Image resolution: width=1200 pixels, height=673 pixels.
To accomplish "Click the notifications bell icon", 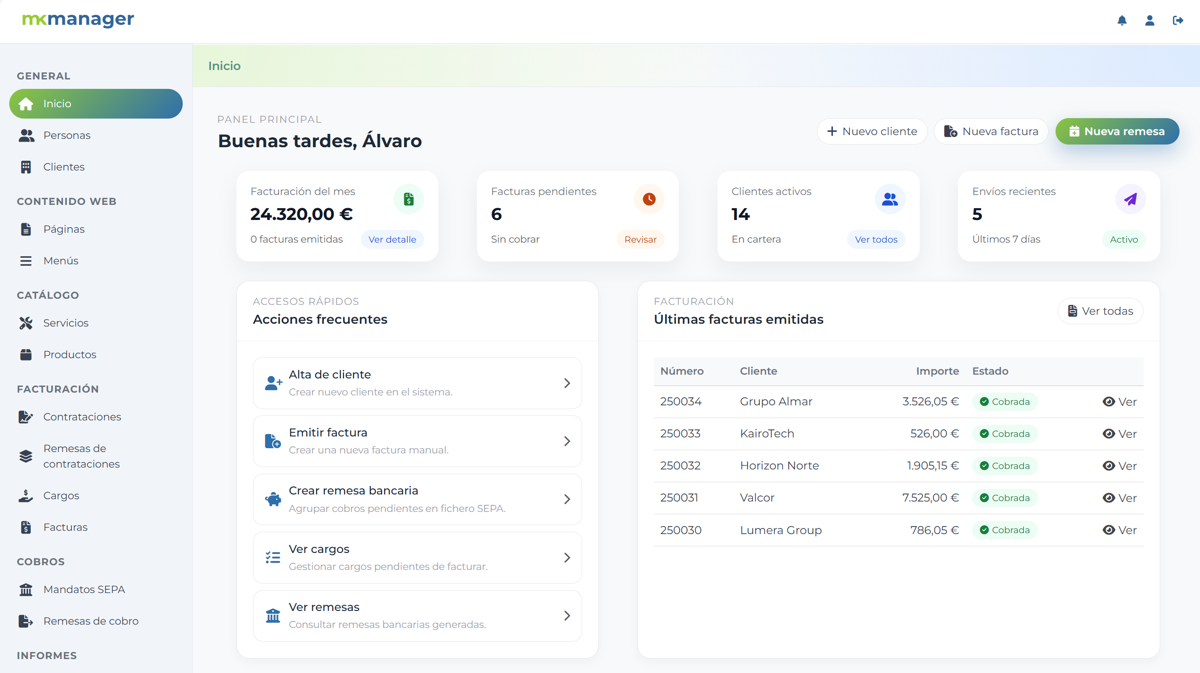I will pos(1122,21).
